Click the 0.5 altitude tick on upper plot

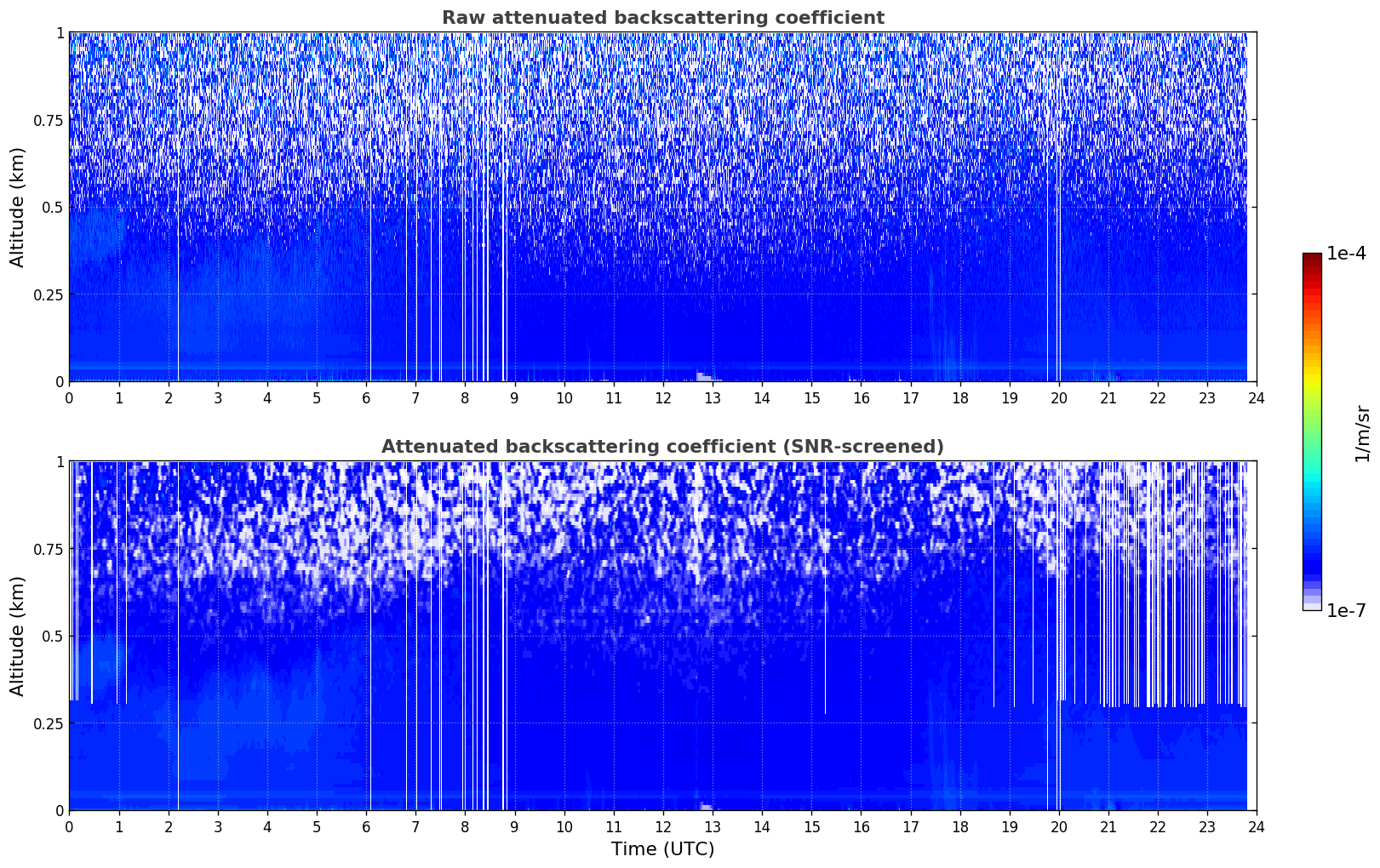tap(53, 207)
